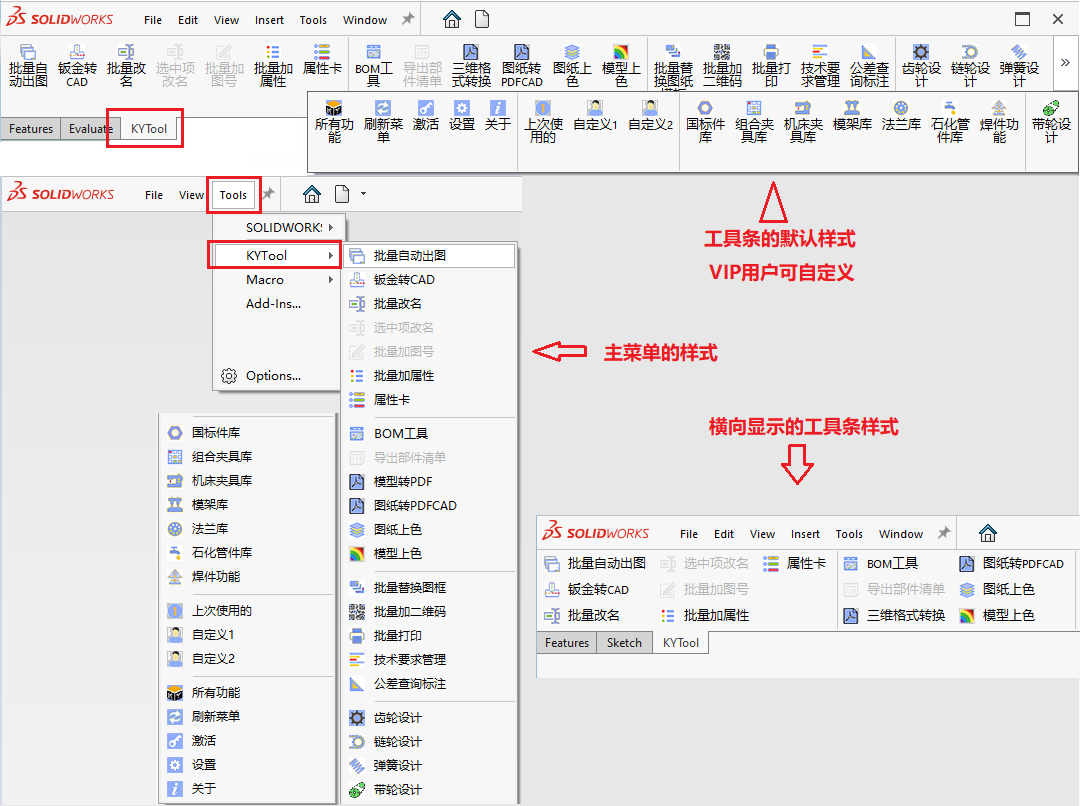Open 属性卡 from the top ribbon

322,59
